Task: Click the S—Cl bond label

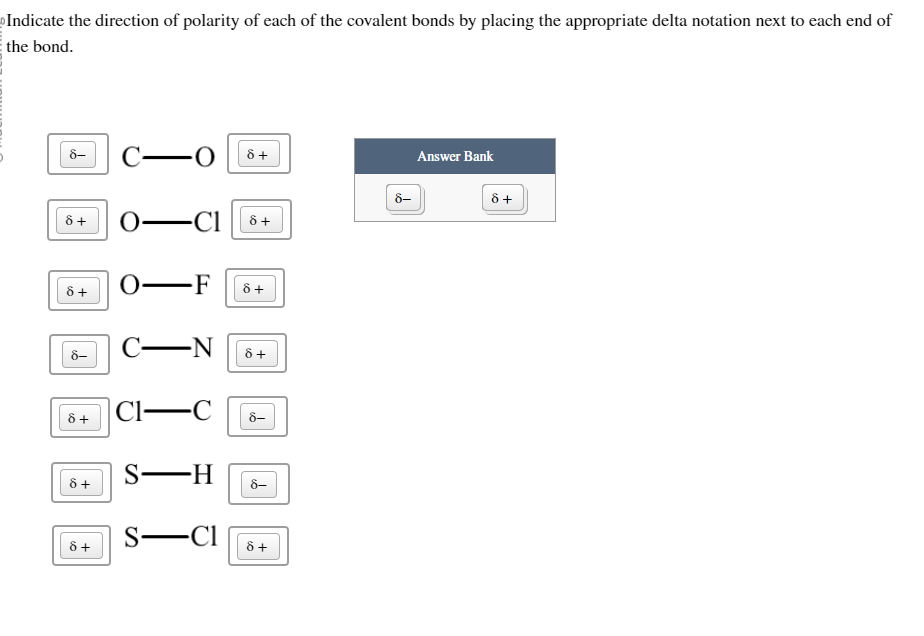Action: (167, 539)
